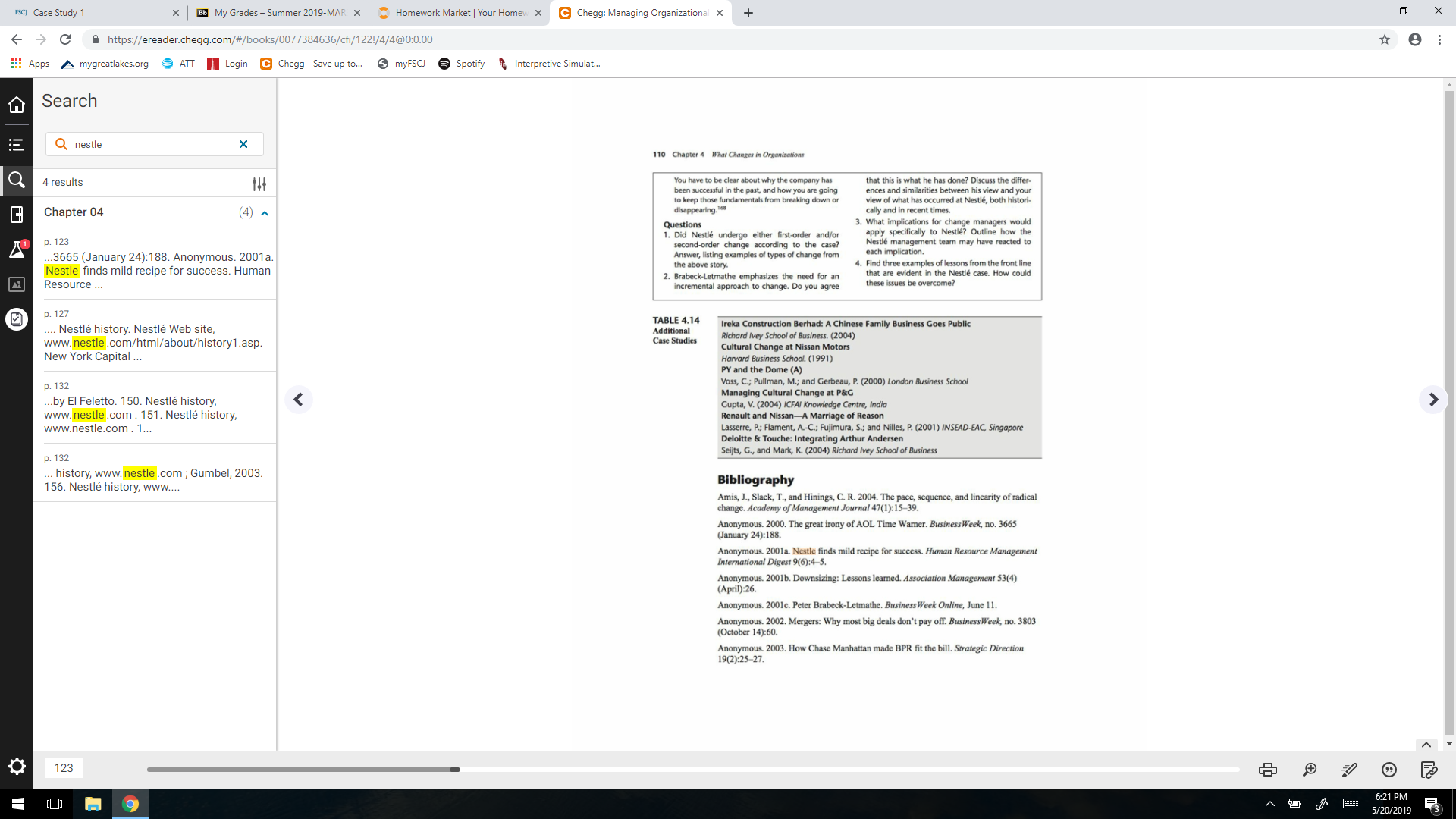Image resolution: width=1456 pixels, height=819 pixels.
Task: Open the ATT bookmark
Action: [178, 64]
